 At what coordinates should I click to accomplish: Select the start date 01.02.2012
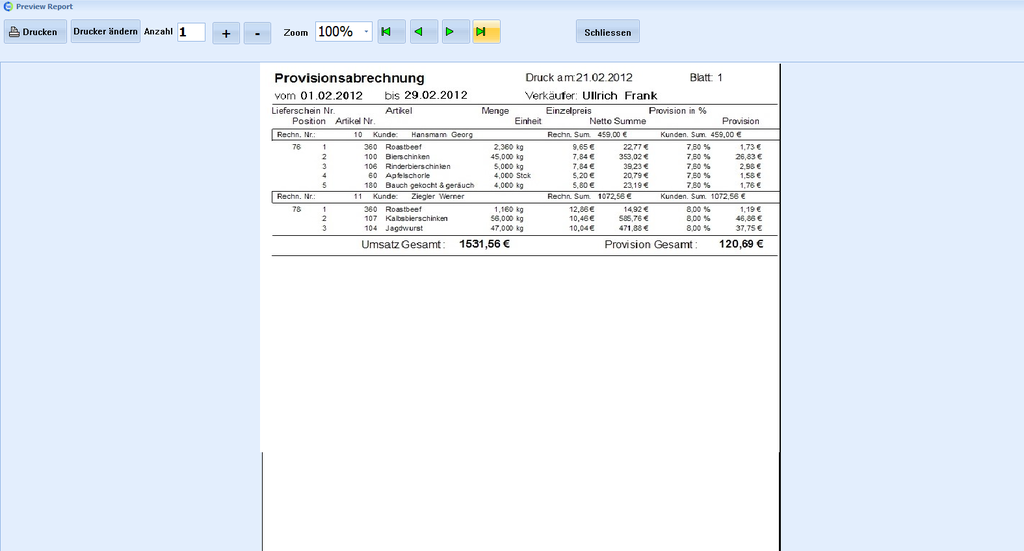click(x=331, y=96)
